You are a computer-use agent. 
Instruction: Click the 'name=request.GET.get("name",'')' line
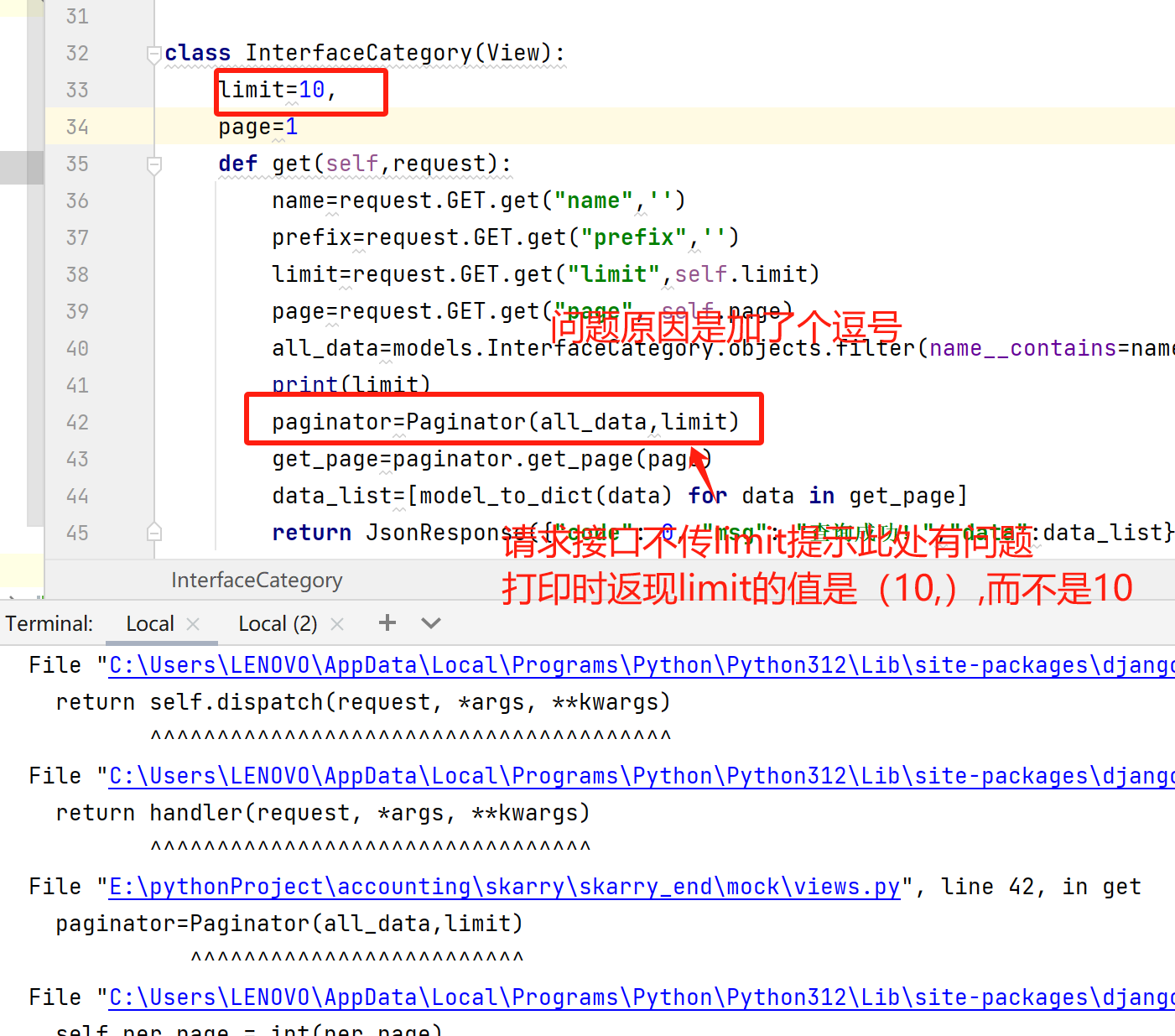coord(479,200)
